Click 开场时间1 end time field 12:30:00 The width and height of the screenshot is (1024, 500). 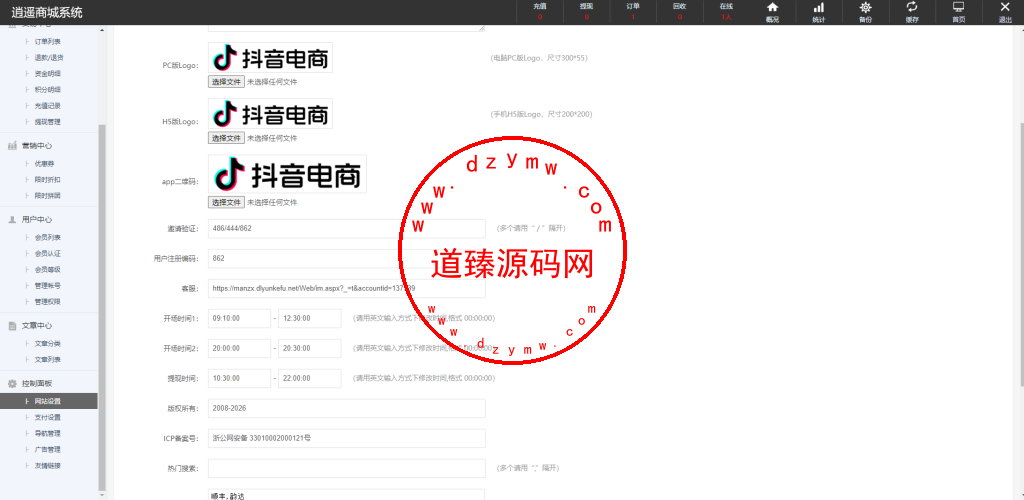point(310,319)
